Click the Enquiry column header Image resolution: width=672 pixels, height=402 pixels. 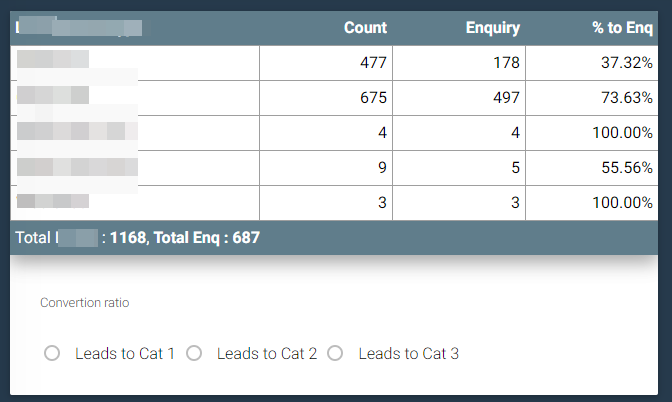pos(492,28)
